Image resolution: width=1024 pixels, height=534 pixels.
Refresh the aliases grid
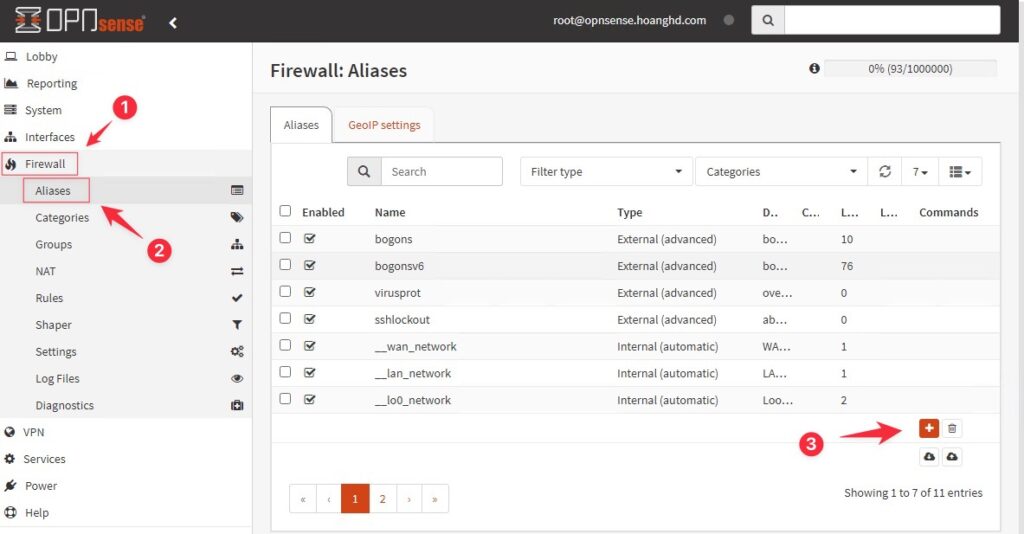[x=885, y=172]
